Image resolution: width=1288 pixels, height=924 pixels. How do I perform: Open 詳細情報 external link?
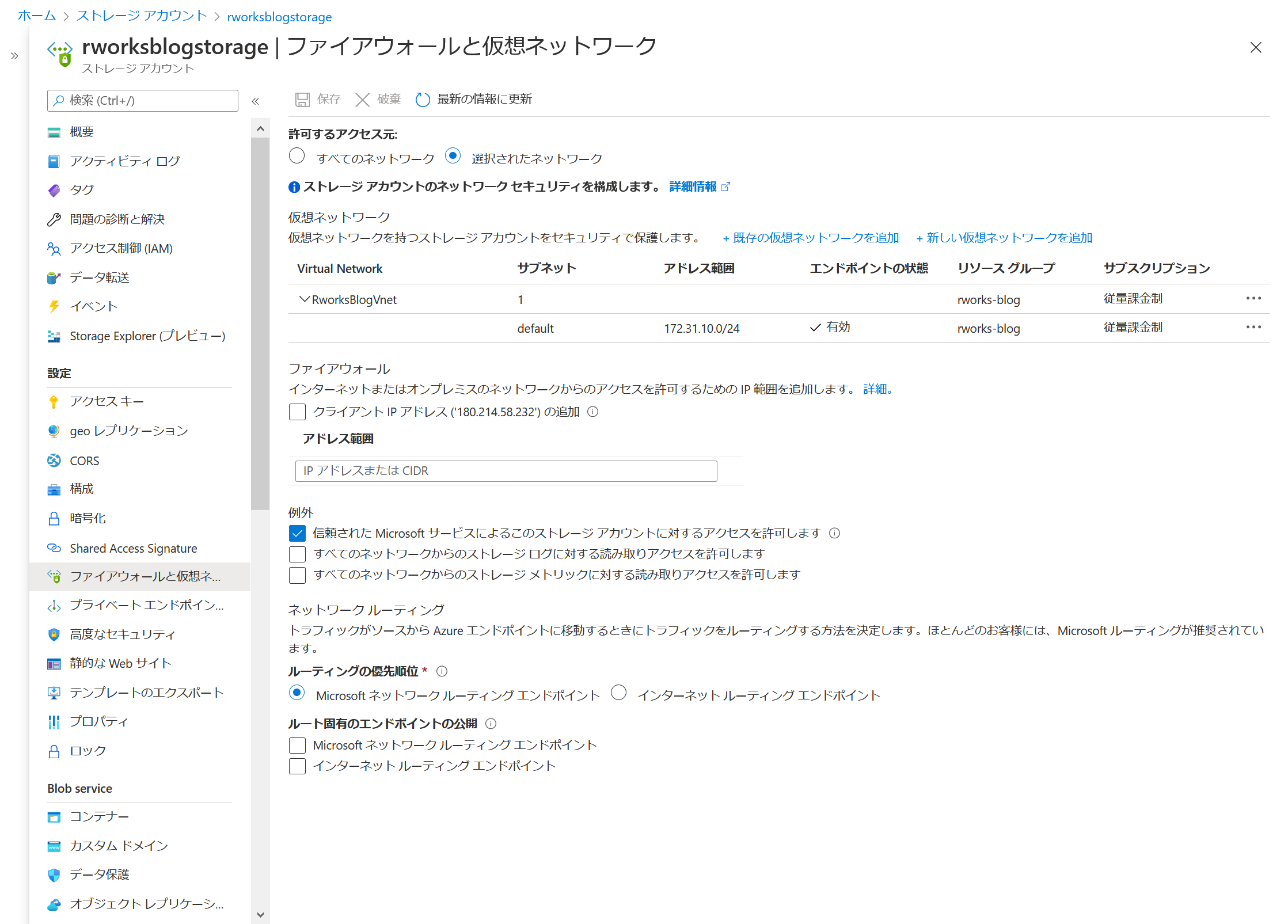point(700,187)
